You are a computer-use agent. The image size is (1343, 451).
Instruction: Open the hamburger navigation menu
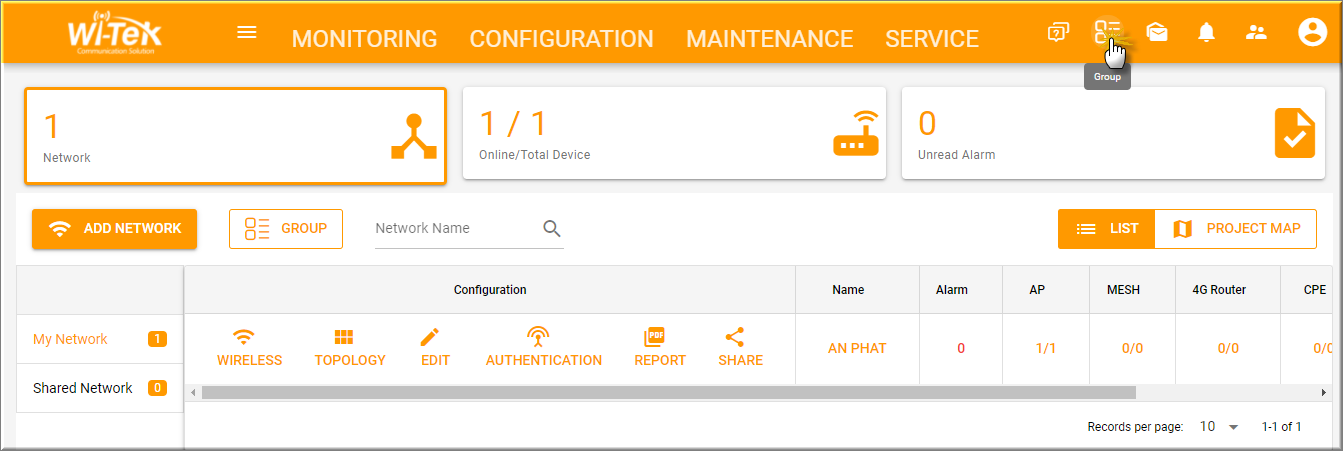247,33
